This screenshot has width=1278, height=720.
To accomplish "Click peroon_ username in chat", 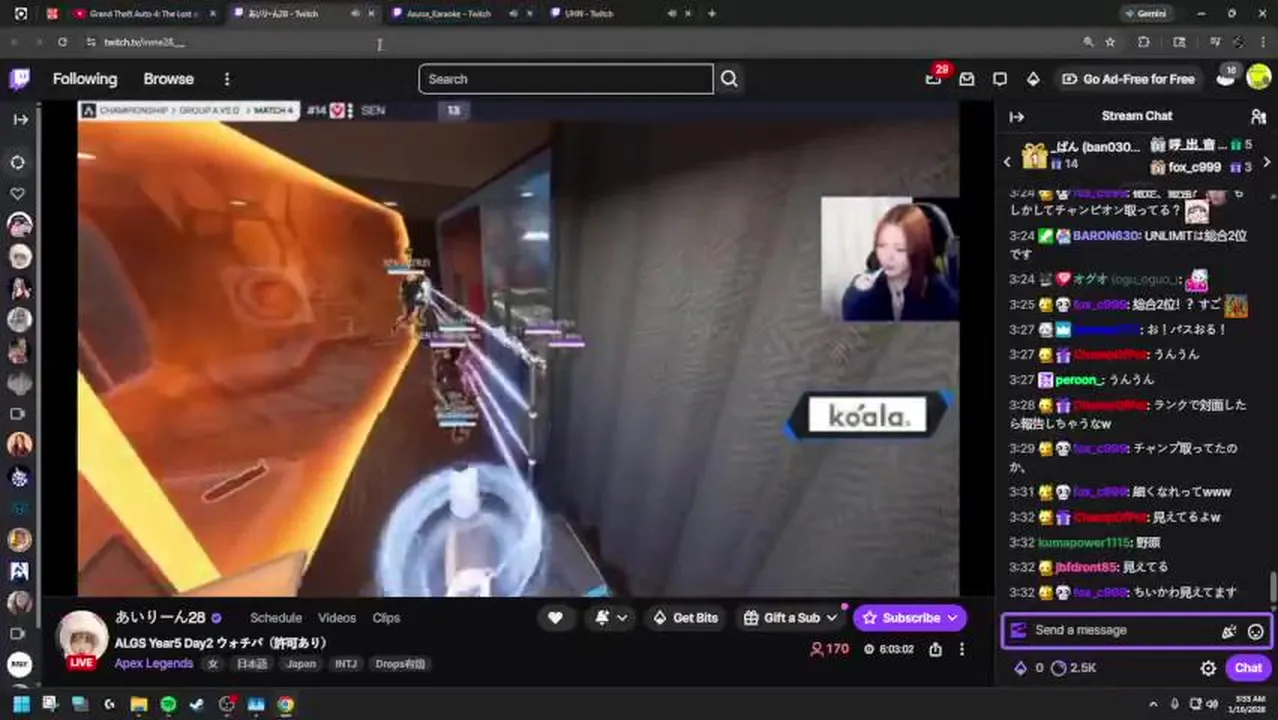I will click(1080, 380).
